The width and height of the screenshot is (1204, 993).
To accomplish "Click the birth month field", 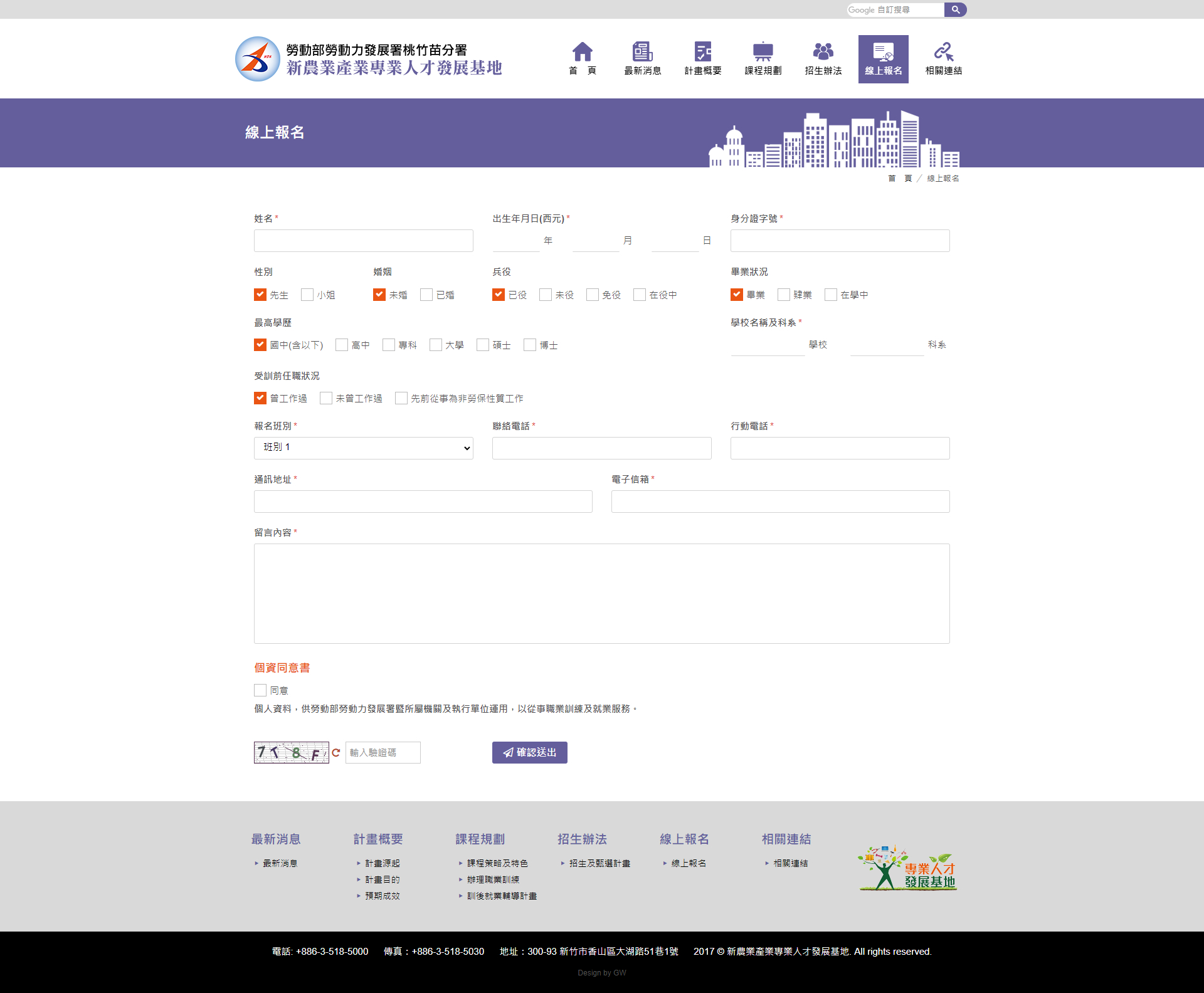I will [596, 241].
